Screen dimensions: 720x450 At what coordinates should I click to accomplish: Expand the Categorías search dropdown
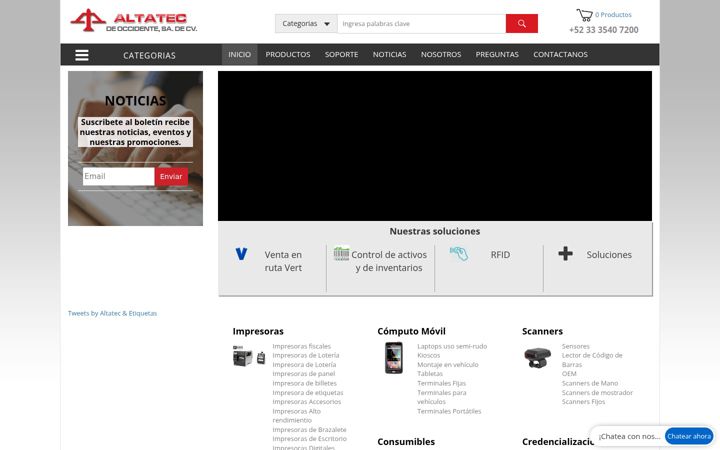click(x=306, y=23)
